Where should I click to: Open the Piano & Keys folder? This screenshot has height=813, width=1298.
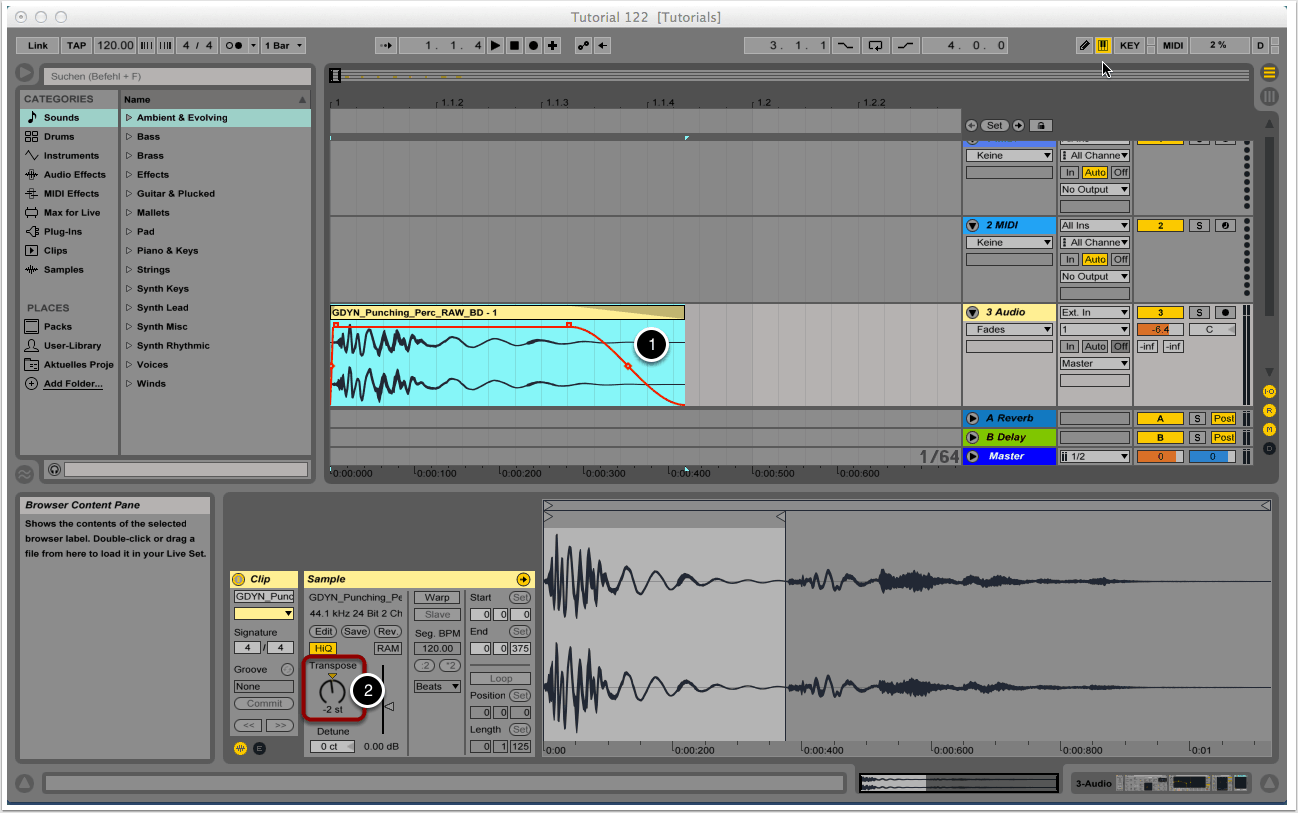167,251
